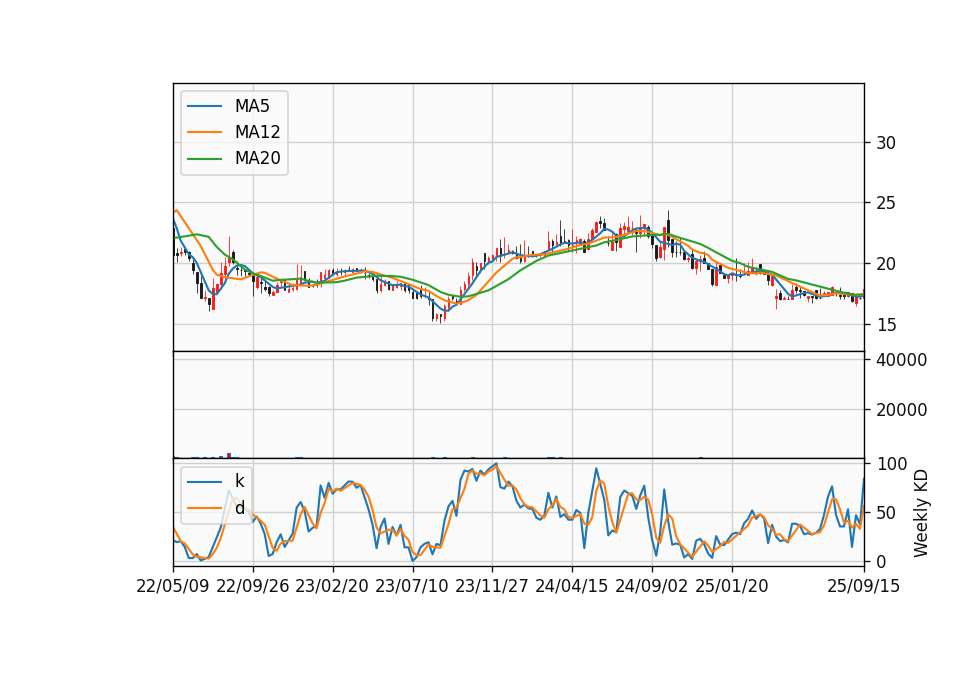Click the 23/07/10 date label

tap(412, 586)
